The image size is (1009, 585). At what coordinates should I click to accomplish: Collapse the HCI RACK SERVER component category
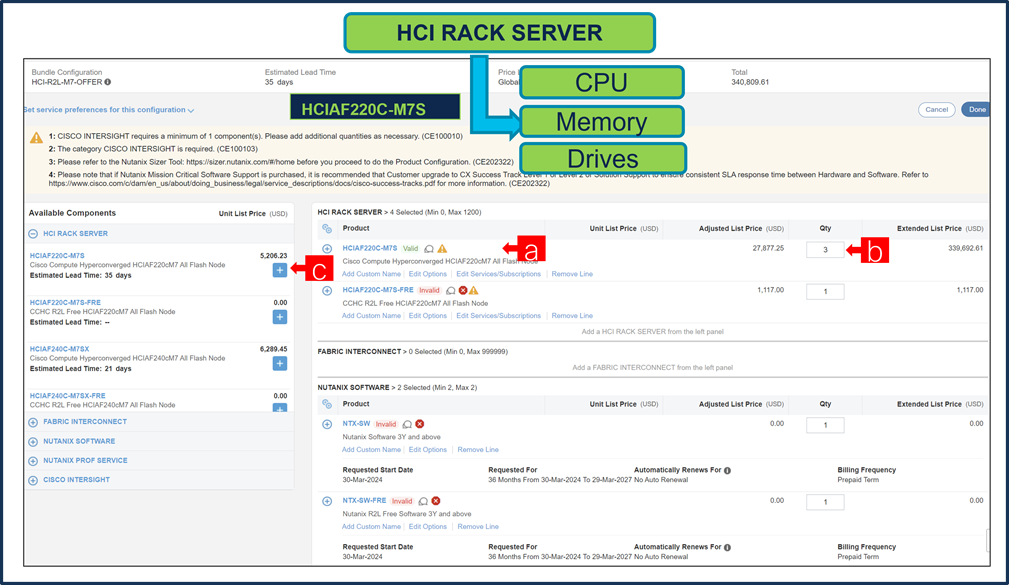pos(33,234)
